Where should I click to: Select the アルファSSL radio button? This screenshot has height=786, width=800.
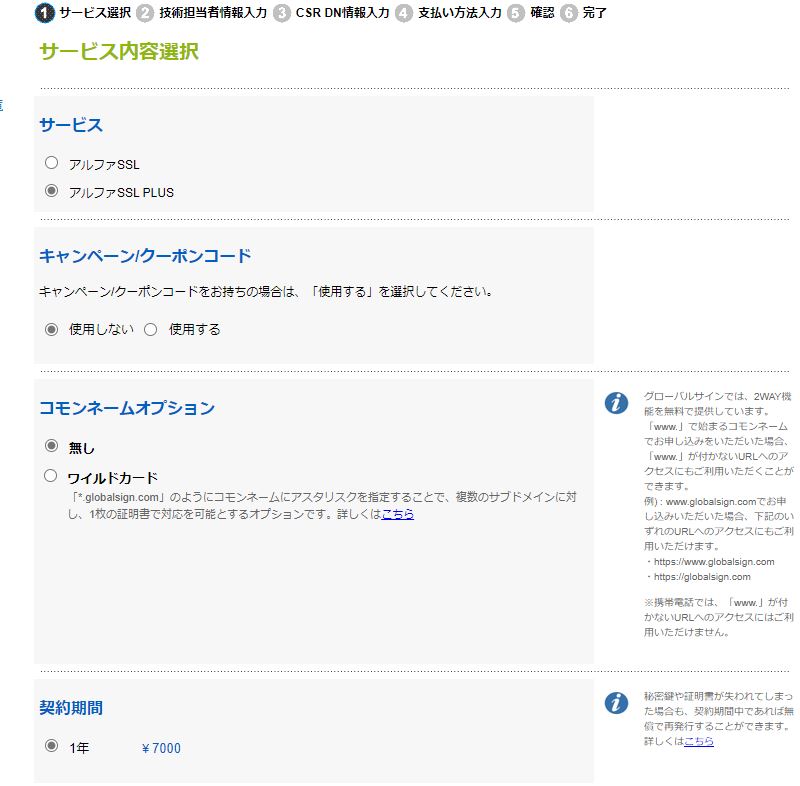(51, 163)
